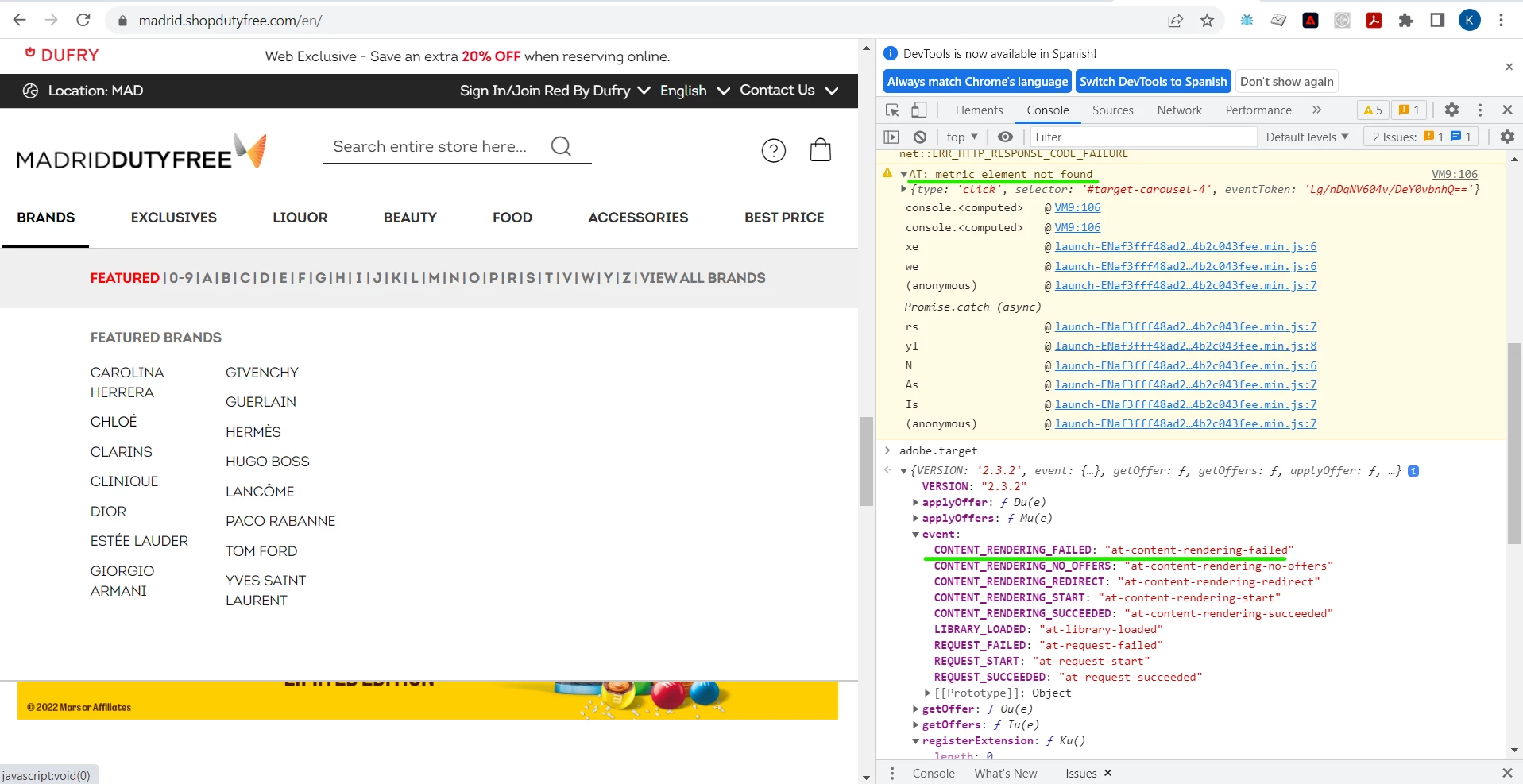Bookmark this page with the star icon
Screen dimensions: 1523x784
click(x=1207, y=21)
